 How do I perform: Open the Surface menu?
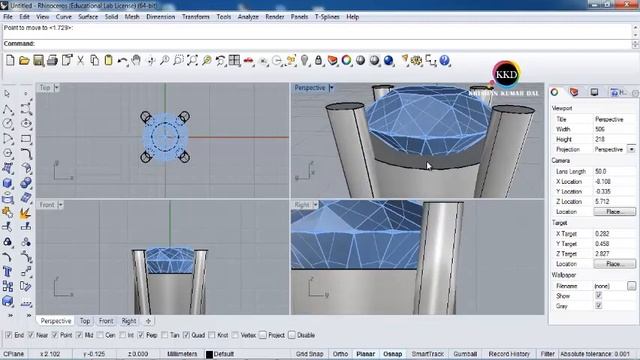point(88,17)
